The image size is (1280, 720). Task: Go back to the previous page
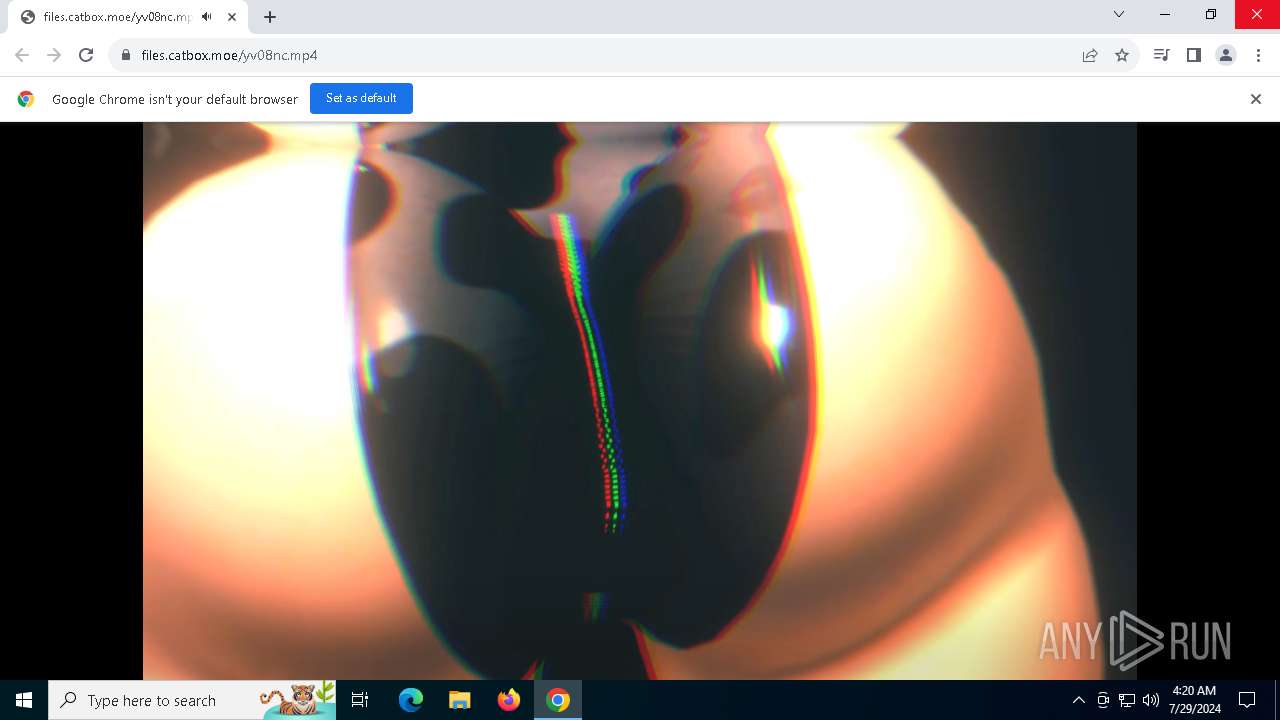click(x=22, y=55)
